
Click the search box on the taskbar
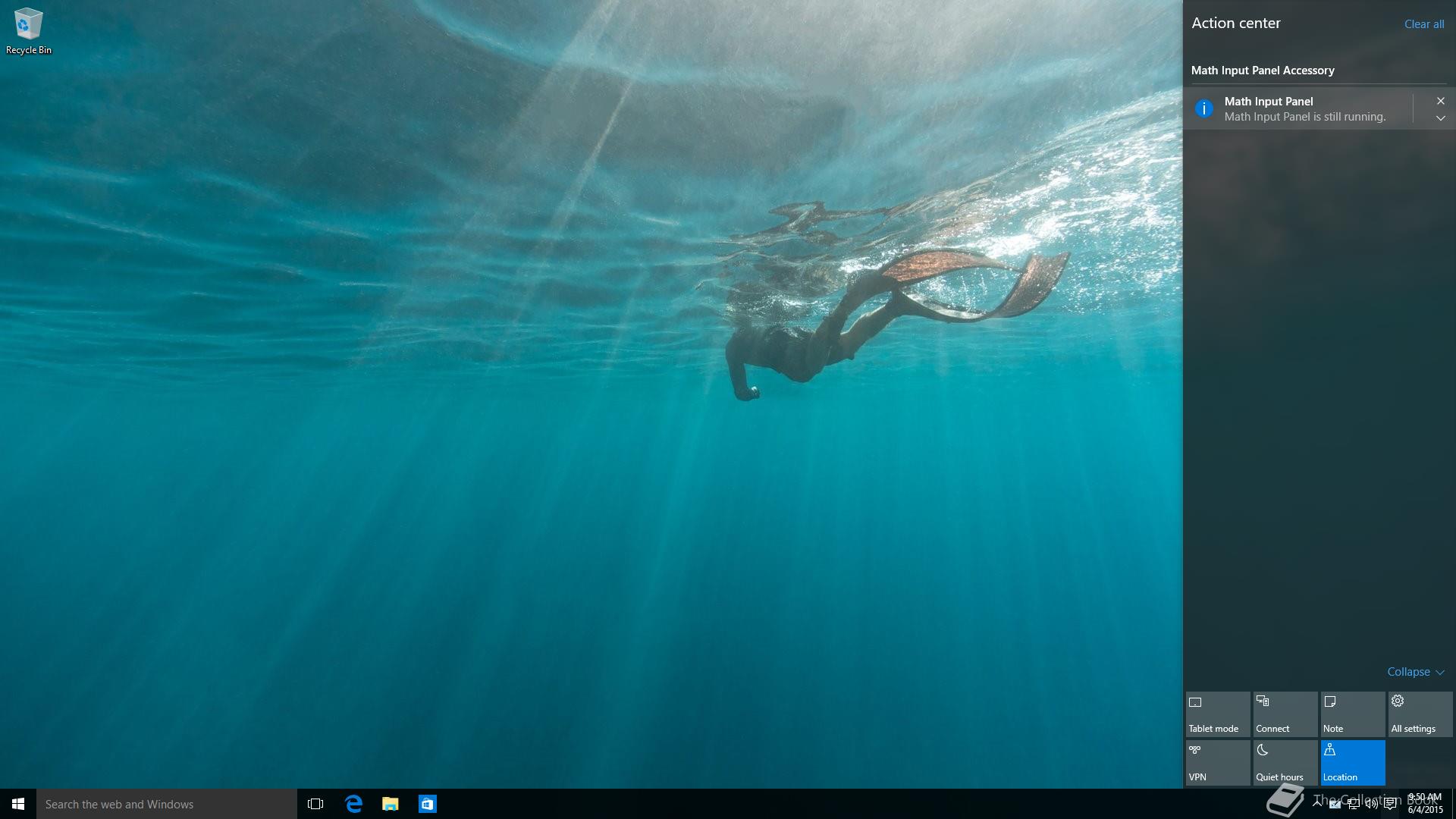(167, 804)
